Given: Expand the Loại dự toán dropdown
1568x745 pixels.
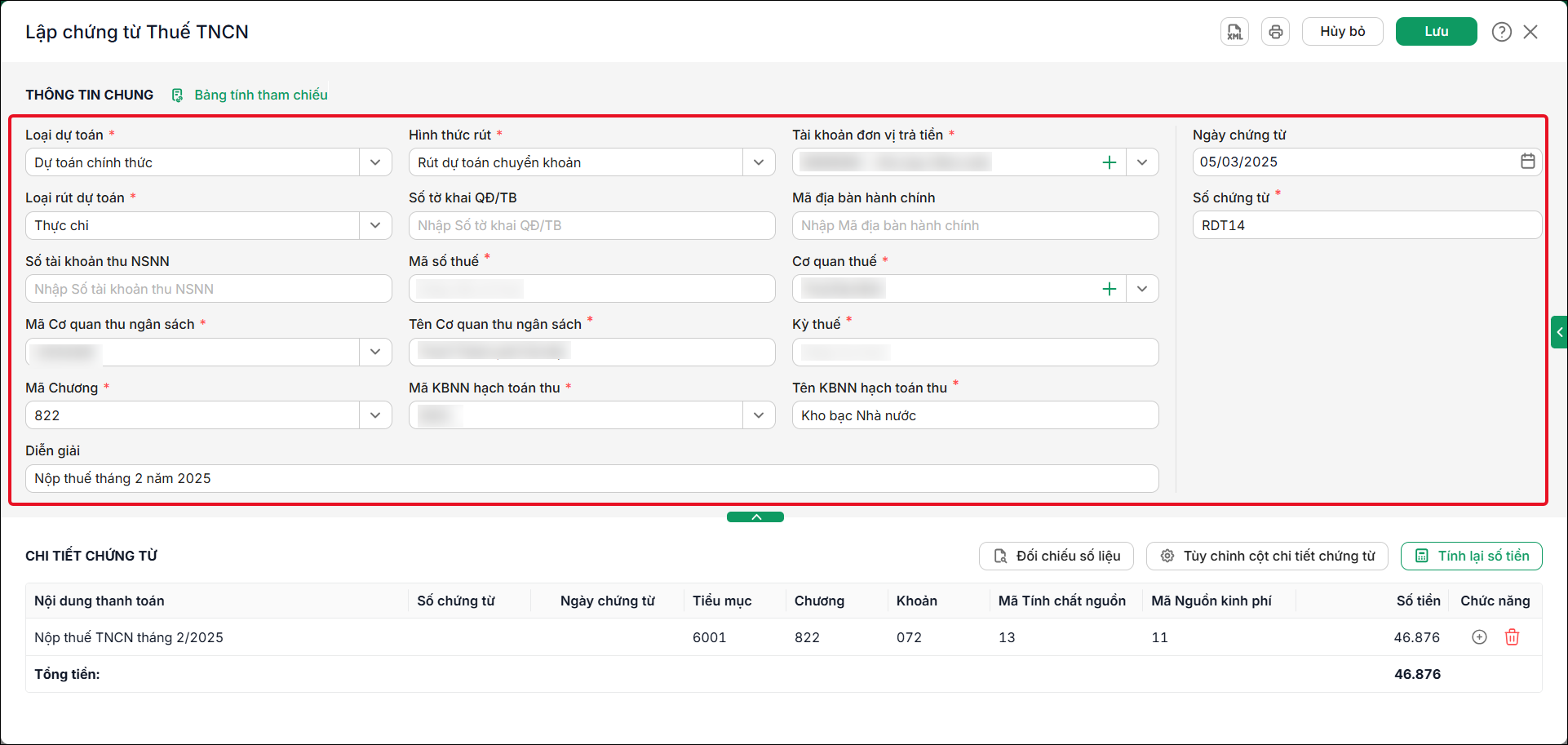Looking at the screenshot, I should pyautogui.click(x=375, y=162).
